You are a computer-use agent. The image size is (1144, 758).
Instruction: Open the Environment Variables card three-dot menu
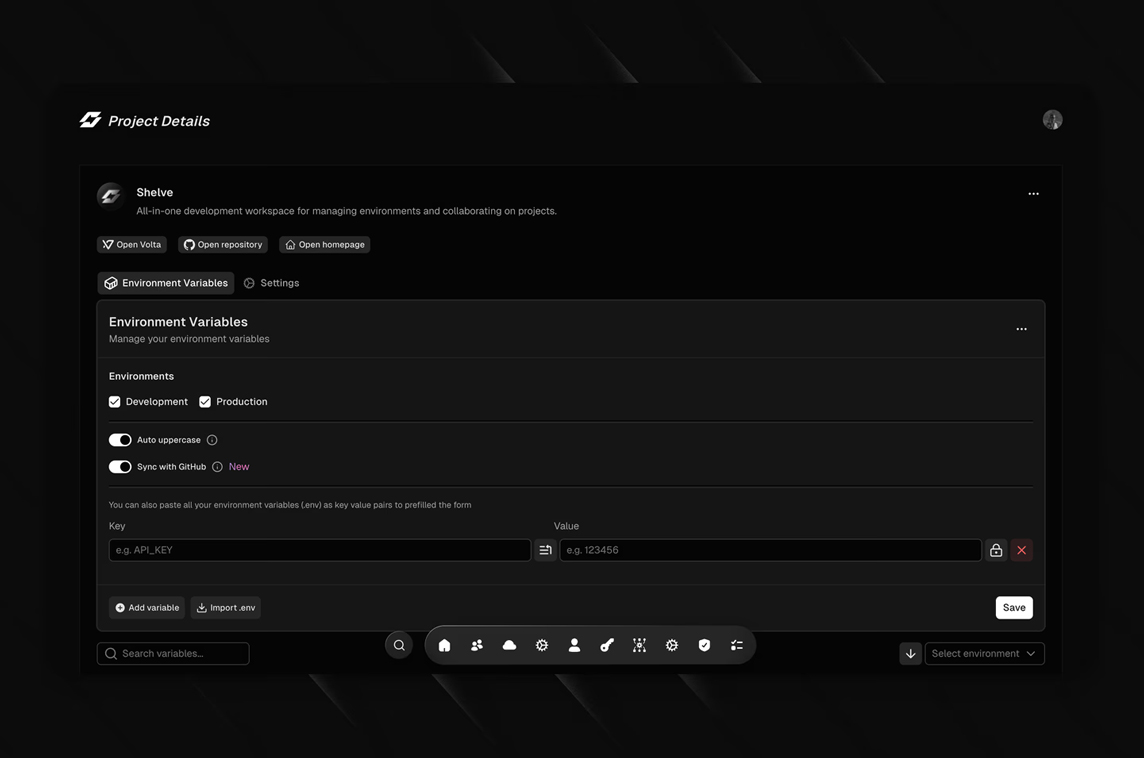[1021, 329]
